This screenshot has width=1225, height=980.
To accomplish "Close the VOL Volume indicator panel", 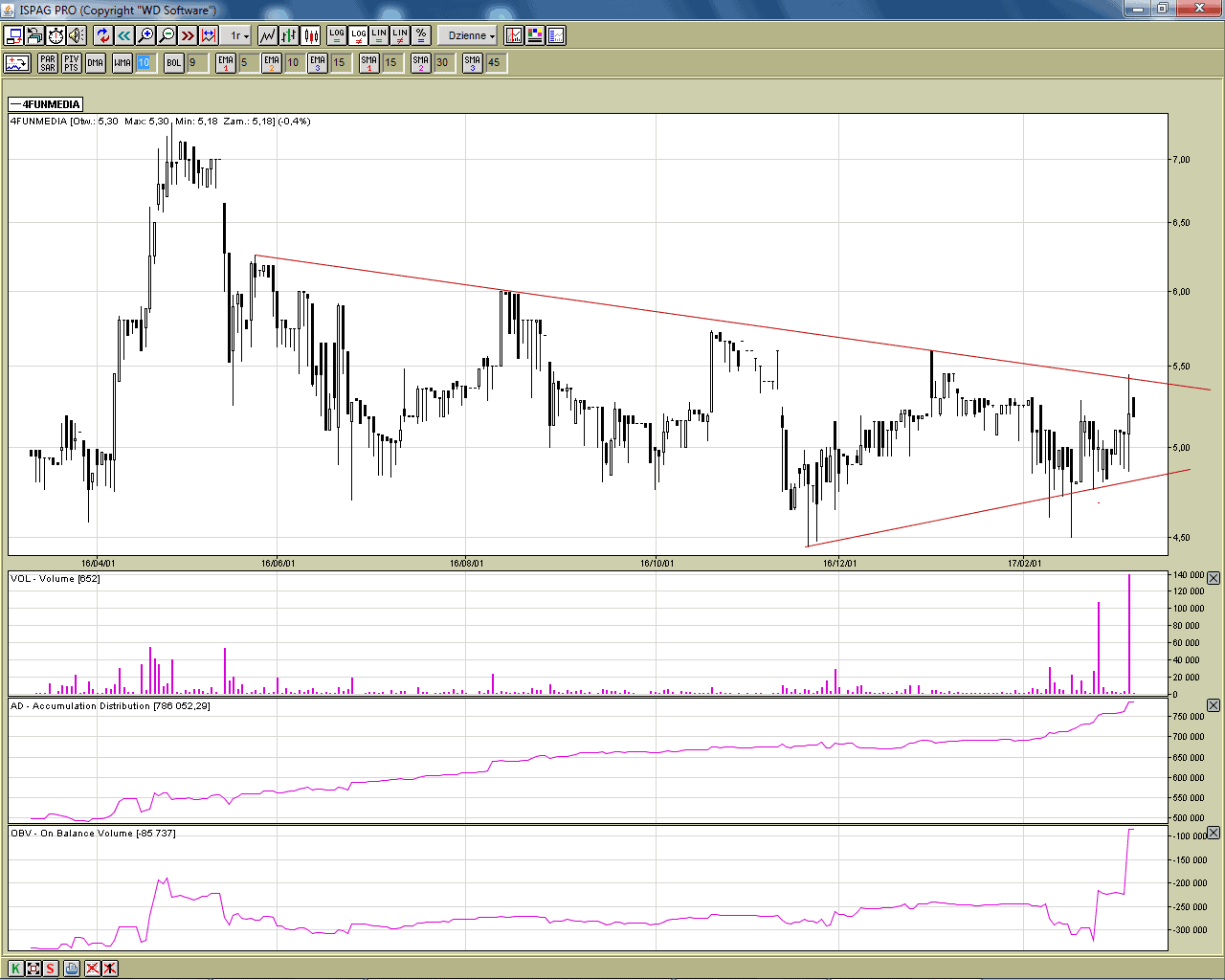I will (x=1214, y=578).
